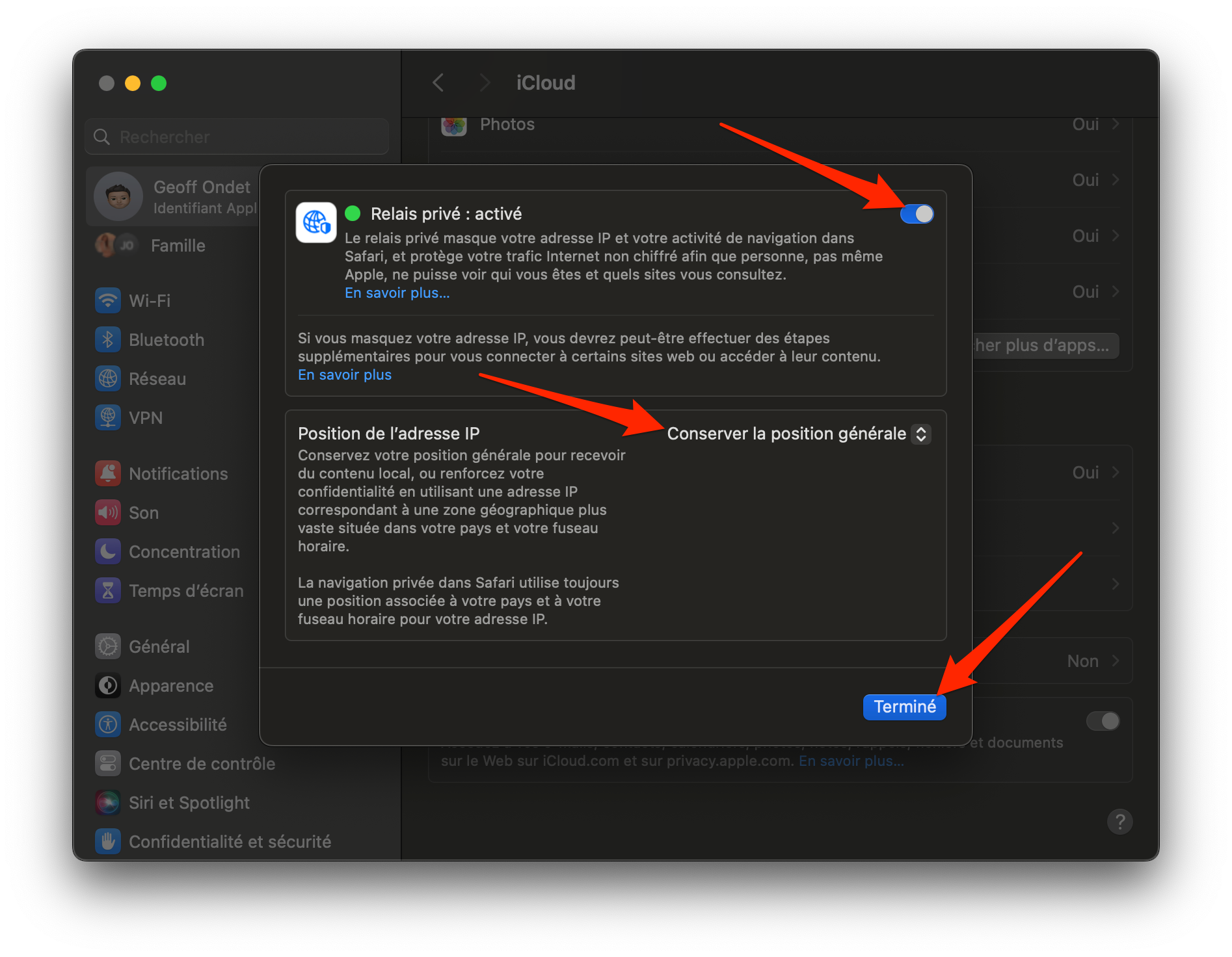Click the Apparence label in sidebar
The width and height of the screenshot is (1232, 957).
[x=171, y=686]
